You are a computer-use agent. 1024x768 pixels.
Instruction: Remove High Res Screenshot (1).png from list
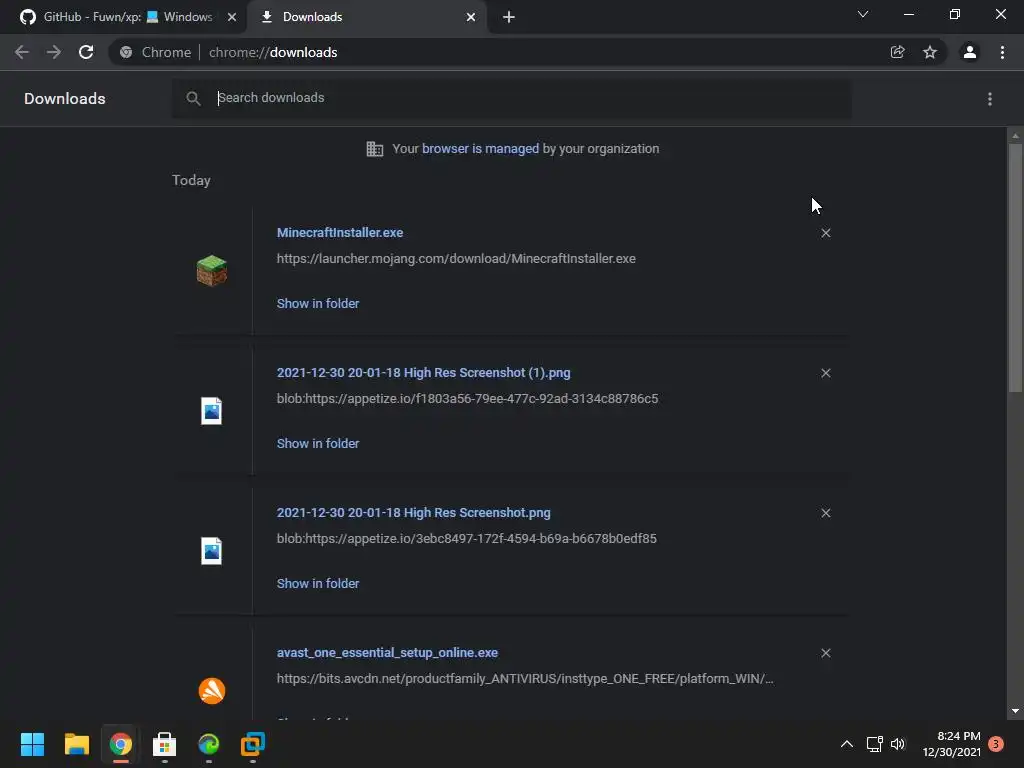825,373
